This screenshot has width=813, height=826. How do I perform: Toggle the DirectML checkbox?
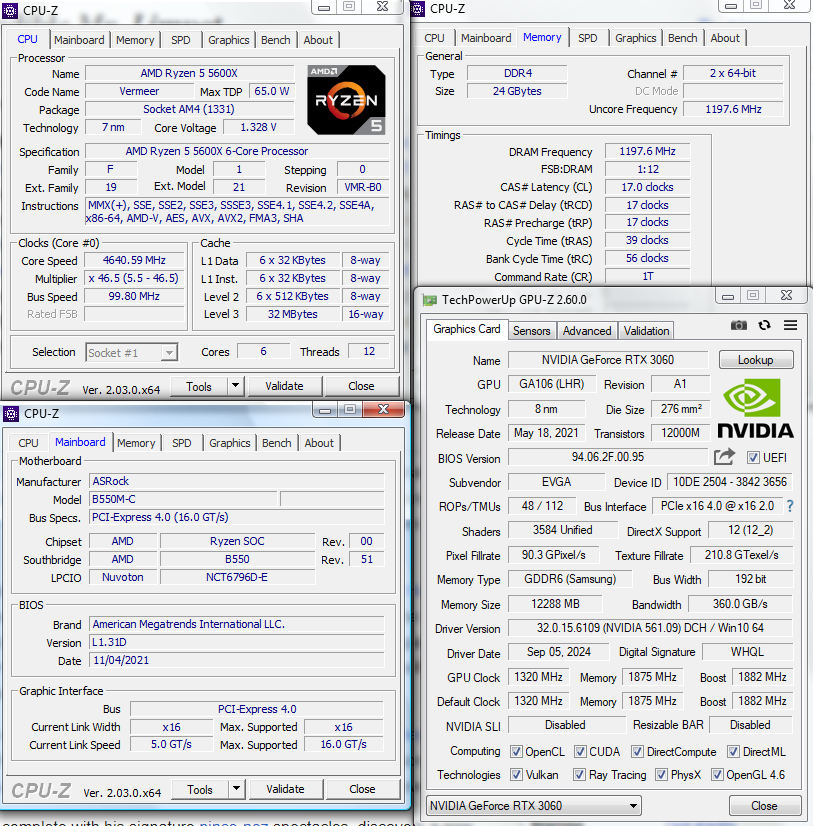733,751
